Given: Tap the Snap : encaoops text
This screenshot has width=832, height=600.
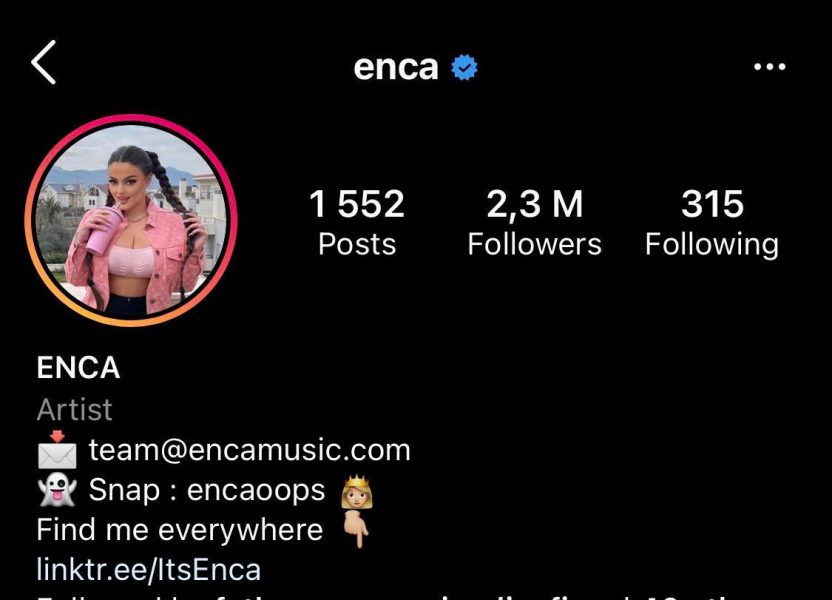Looking at the screenshot, I should pos(207,490).
